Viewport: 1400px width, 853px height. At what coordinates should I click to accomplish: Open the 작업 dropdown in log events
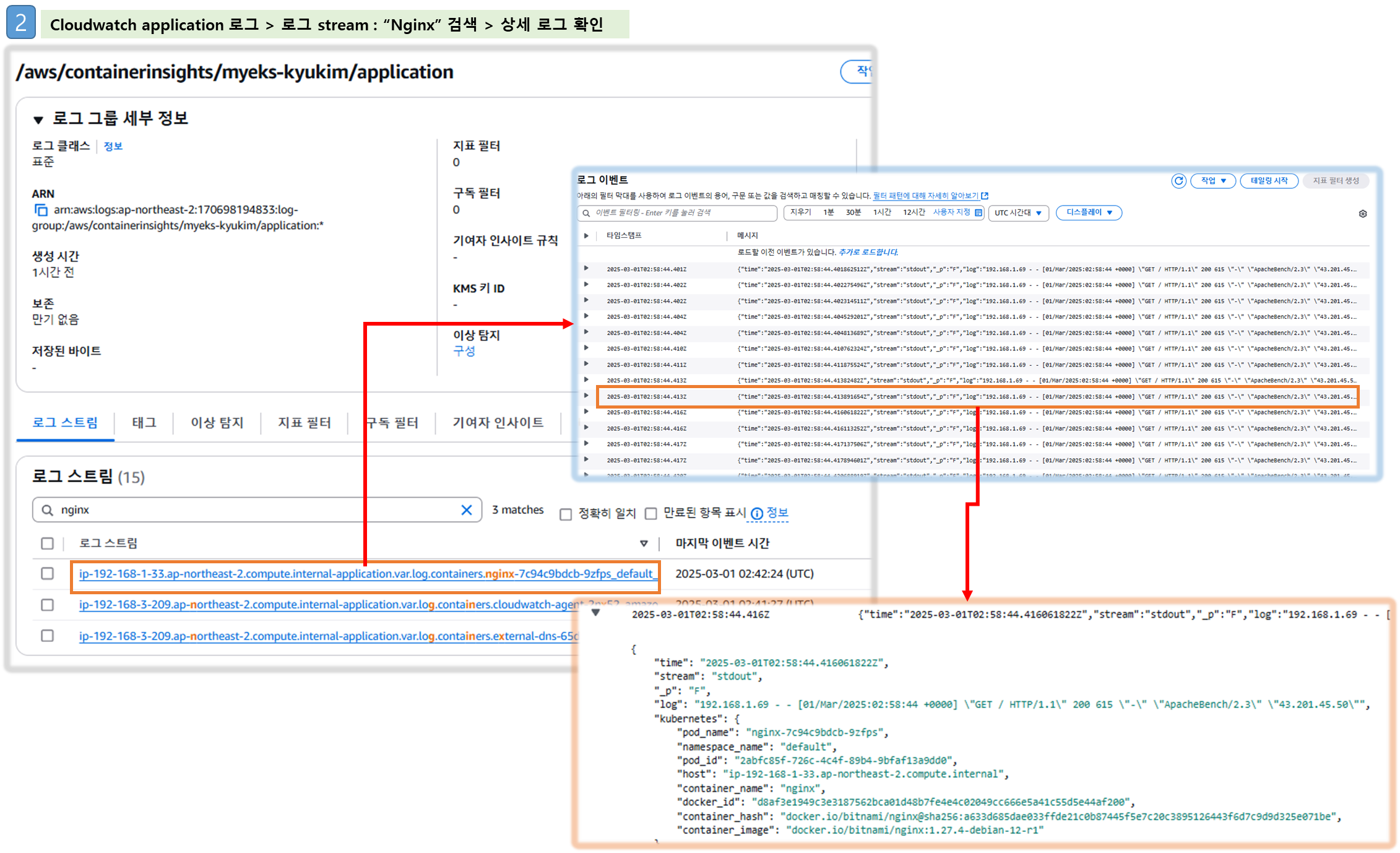tap(1213, 181)
